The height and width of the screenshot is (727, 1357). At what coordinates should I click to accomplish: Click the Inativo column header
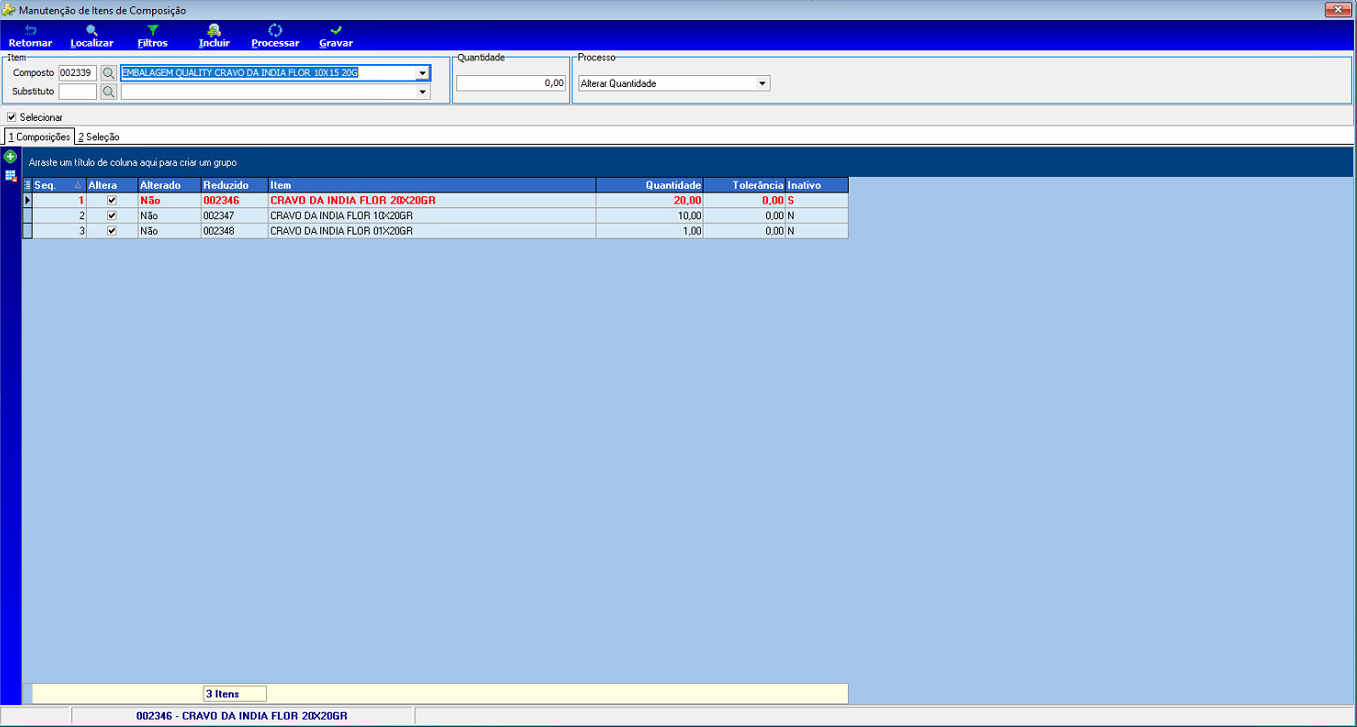click(x=817, y=185)
